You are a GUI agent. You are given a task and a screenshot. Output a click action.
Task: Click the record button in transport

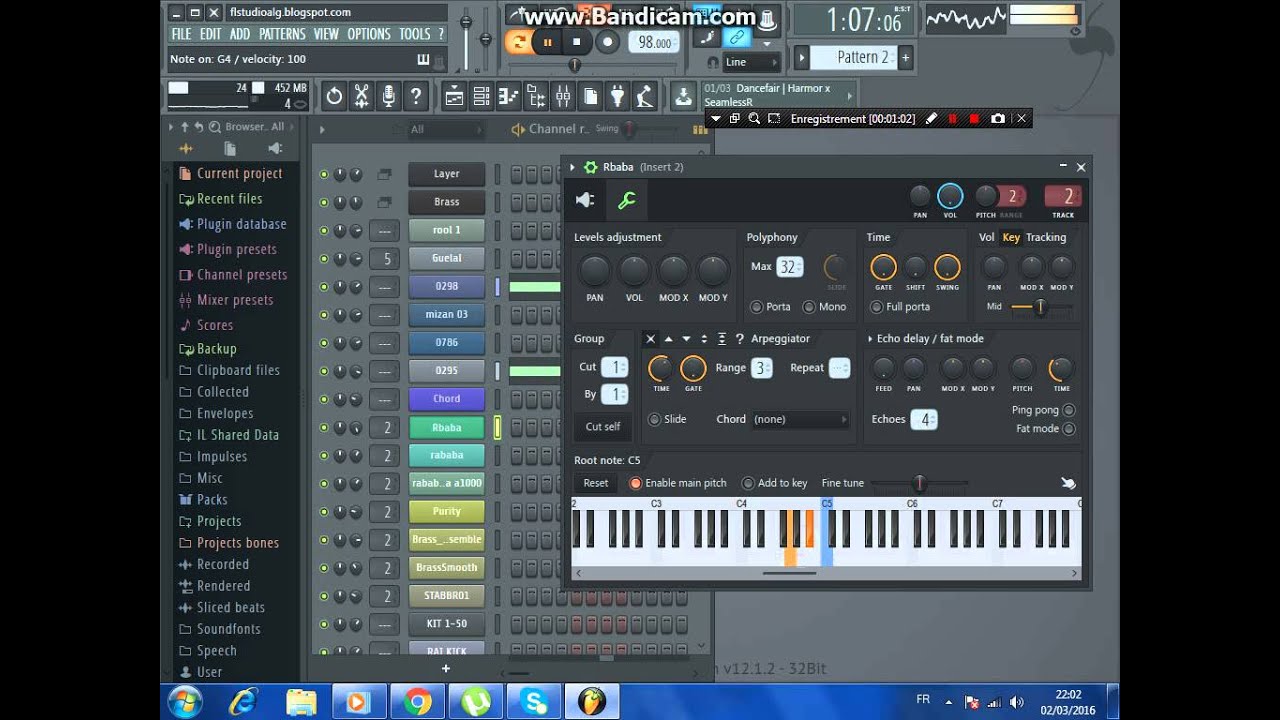(607, 42)
